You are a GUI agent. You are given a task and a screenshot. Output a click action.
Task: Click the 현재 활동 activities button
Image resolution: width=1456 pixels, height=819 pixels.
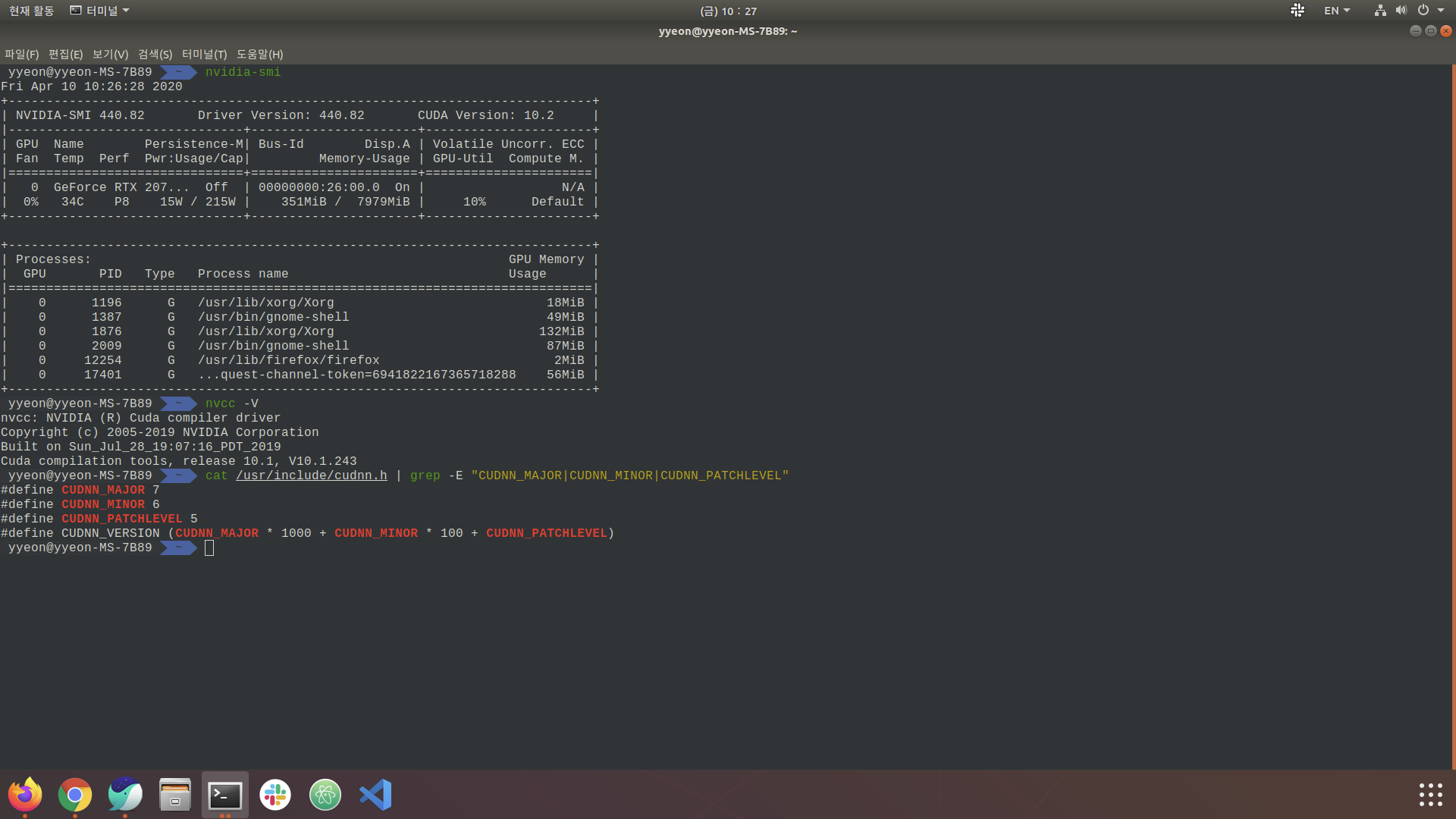31,11
